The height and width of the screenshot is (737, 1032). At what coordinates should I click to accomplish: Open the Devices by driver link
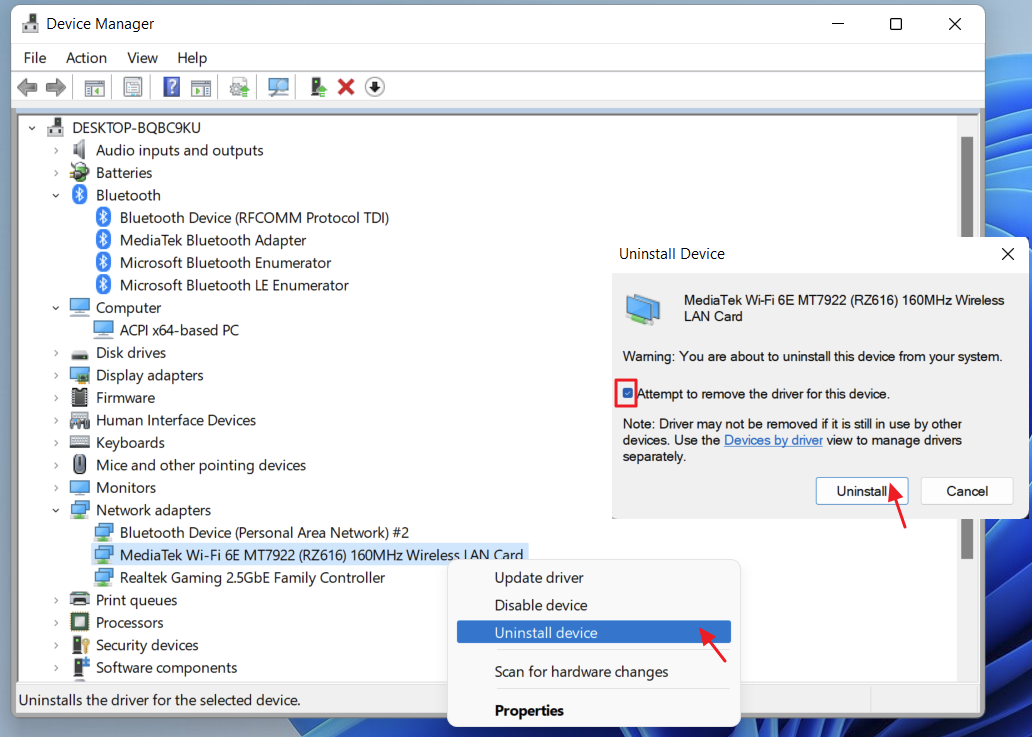[x=773, y=440]
